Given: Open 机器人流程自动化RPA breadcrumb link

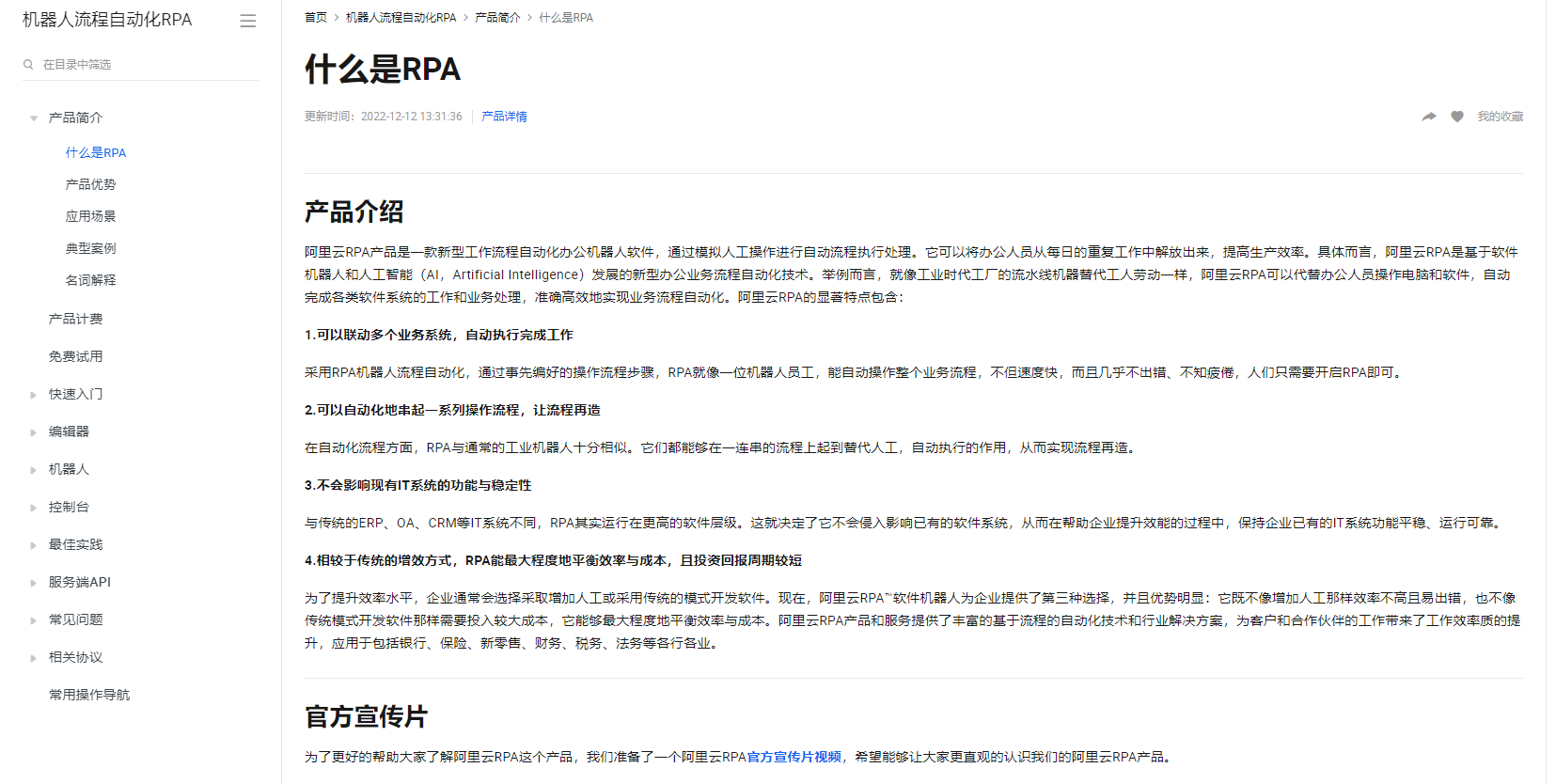Looking at the screenshot, I should click(401, 18).
